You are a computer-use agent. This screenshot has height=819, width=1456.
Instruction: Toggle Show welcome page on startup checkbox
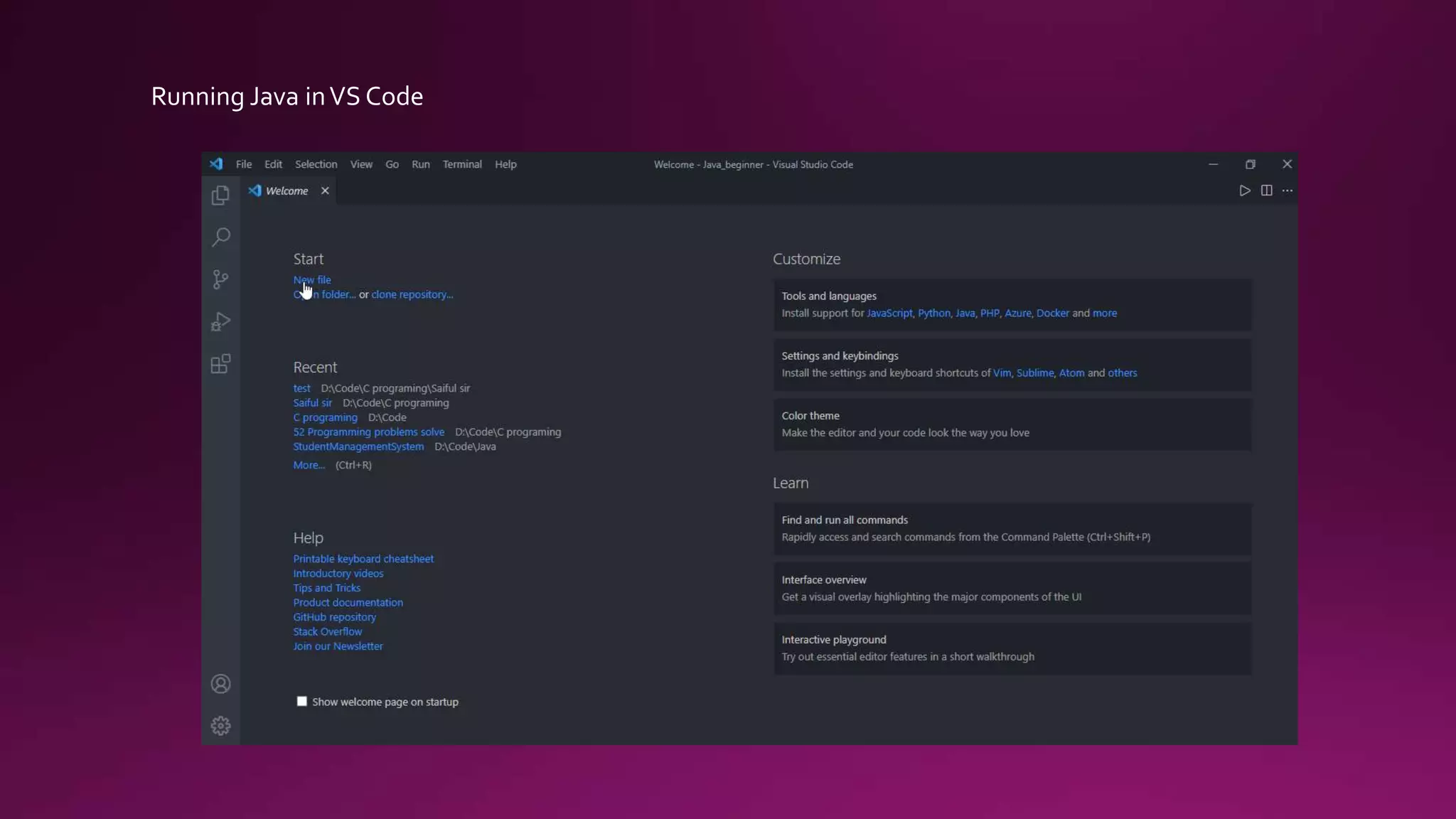(x=302, y=702)
